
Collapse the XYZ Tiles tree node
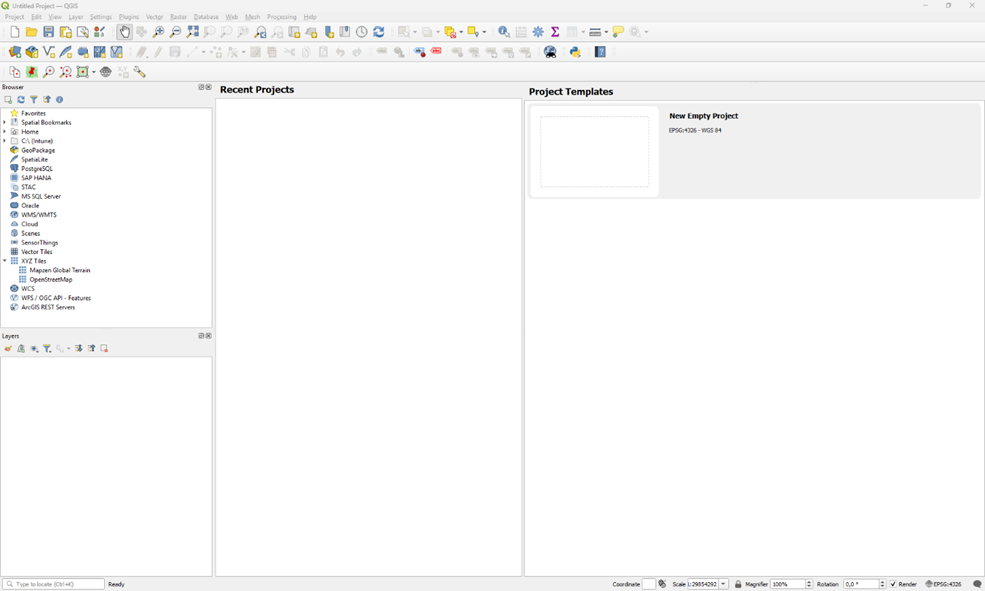point(5,261)
